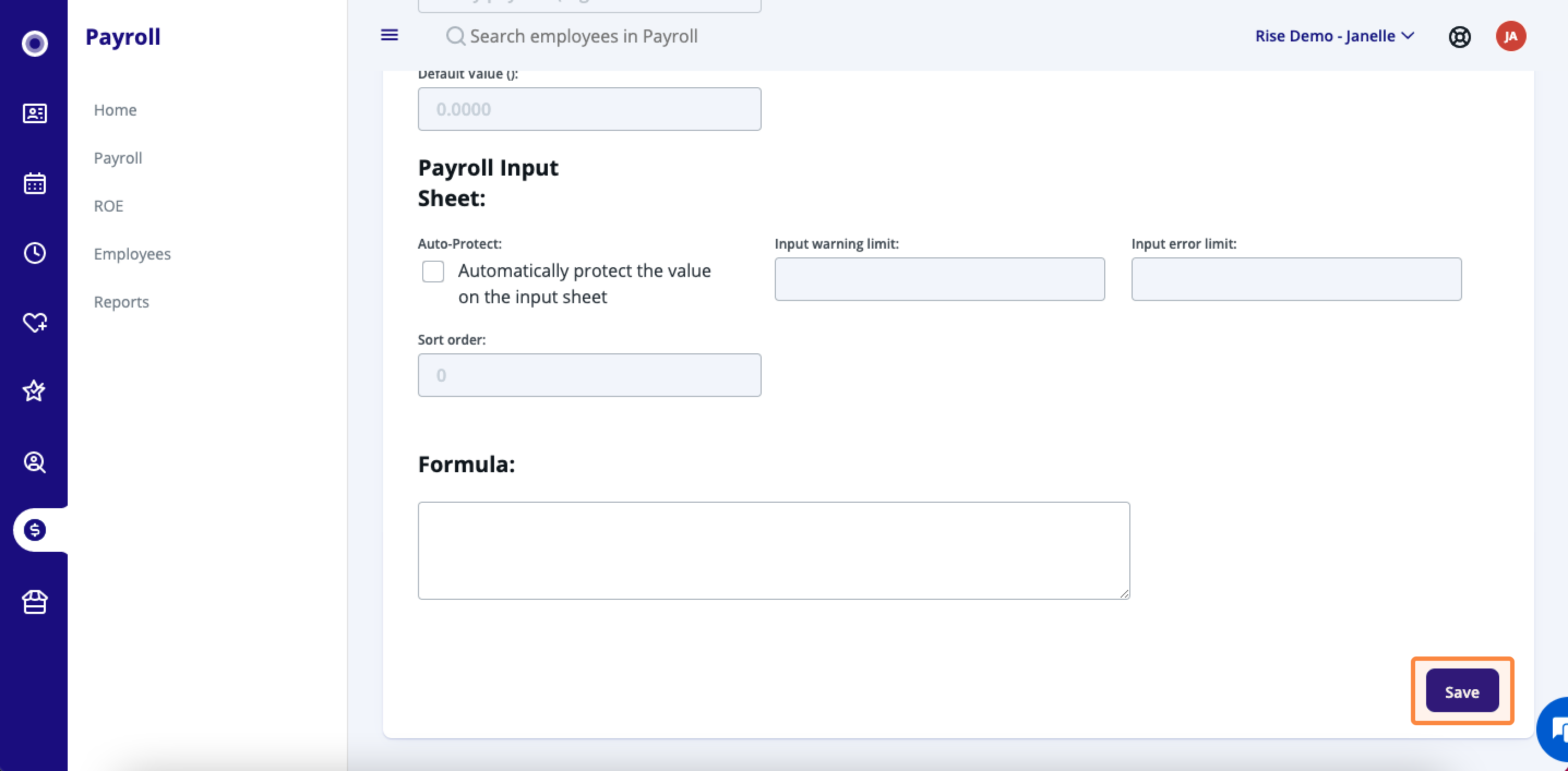Go to Home in Payroll menu
This screenshot has width=1568, height=771.
(115, 110)
